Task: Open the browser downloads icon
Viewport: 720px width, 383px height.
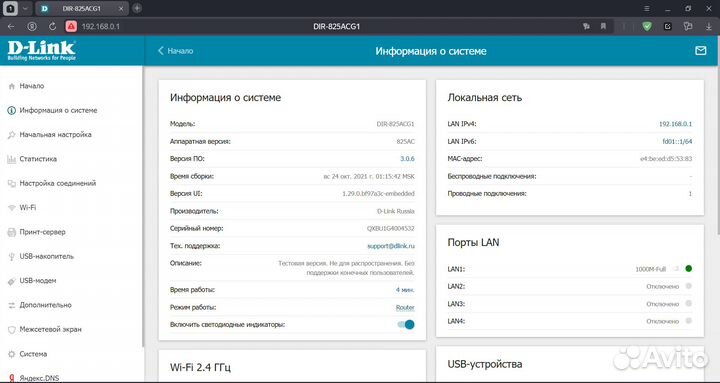Action: [709, 27]
